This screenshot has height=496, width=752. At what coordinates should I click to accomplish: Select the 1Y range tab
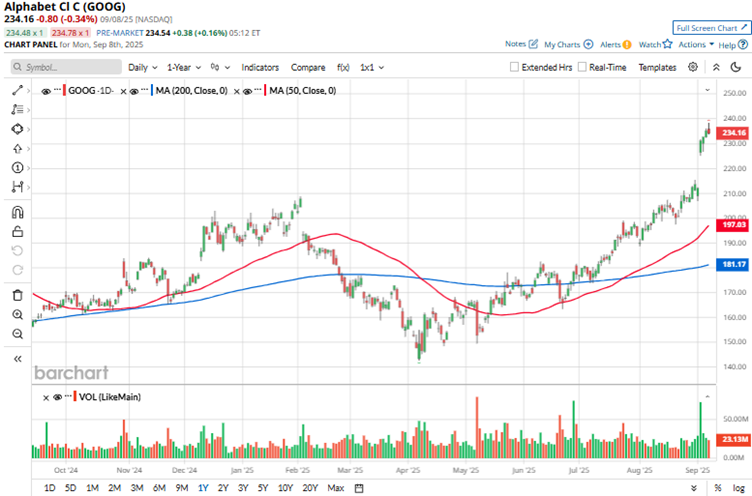[203, 488]
